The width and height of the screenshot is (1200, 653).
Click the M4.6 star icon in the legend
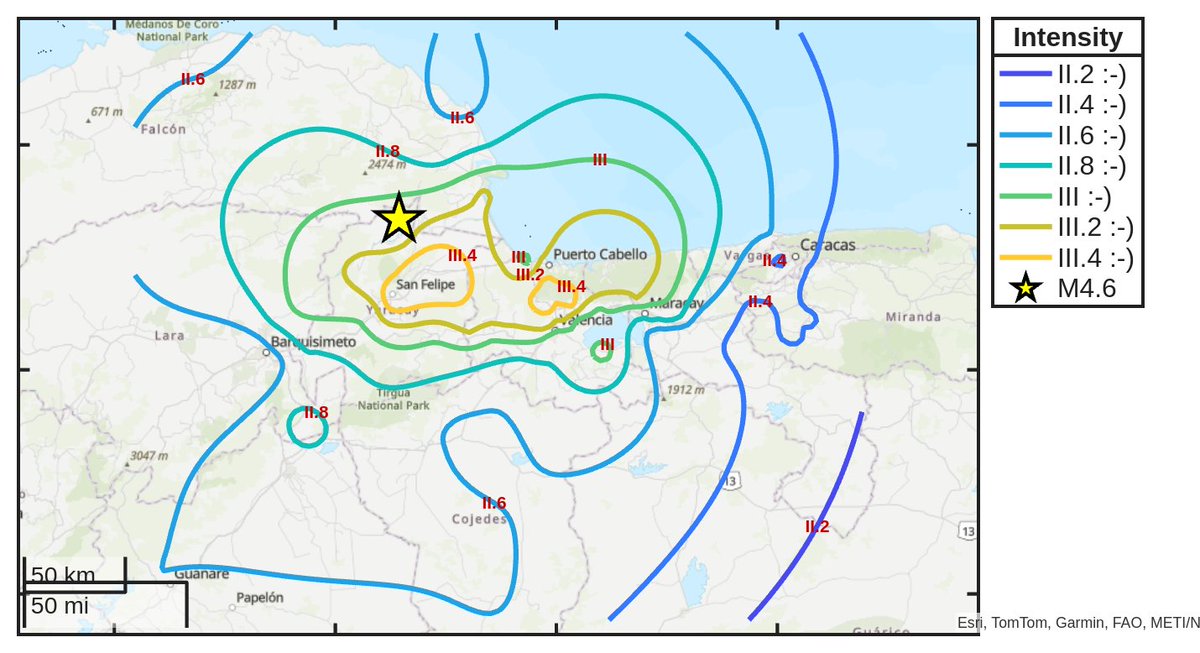click(x=1025, y=289)
